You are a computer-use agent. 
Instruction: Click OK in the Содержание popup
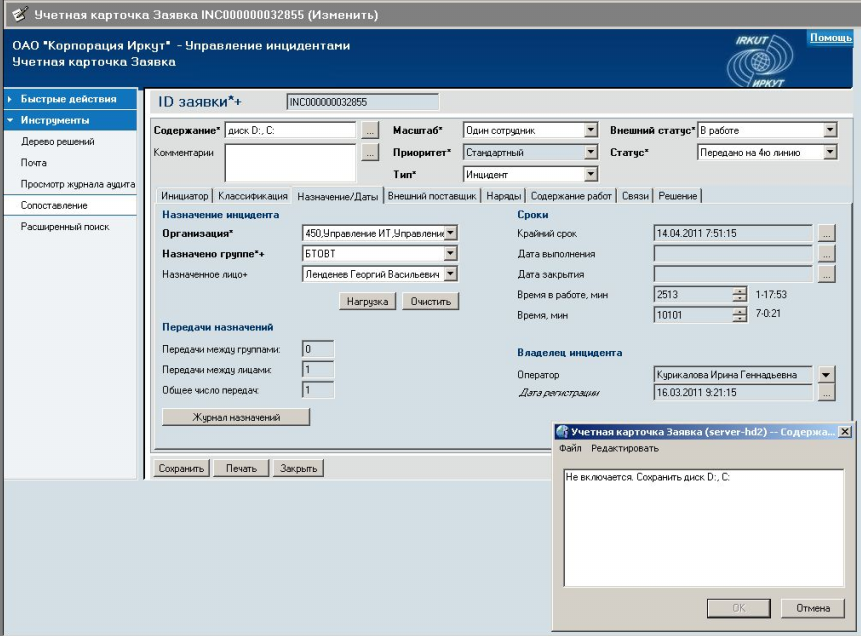click(x=739, y=608)
